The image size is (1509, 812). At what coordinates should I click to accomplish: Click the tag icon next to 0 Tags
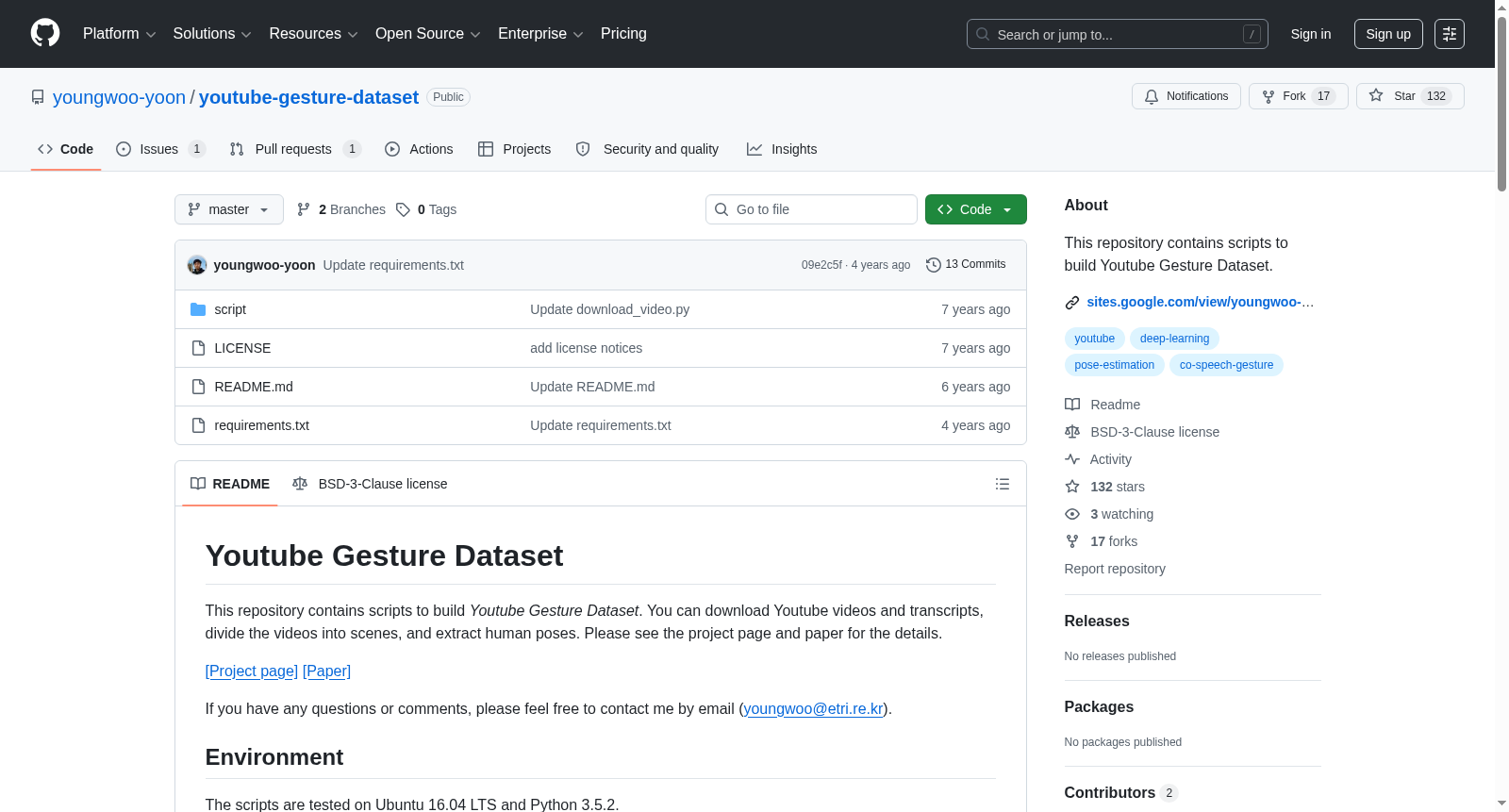tap(403, 209)
